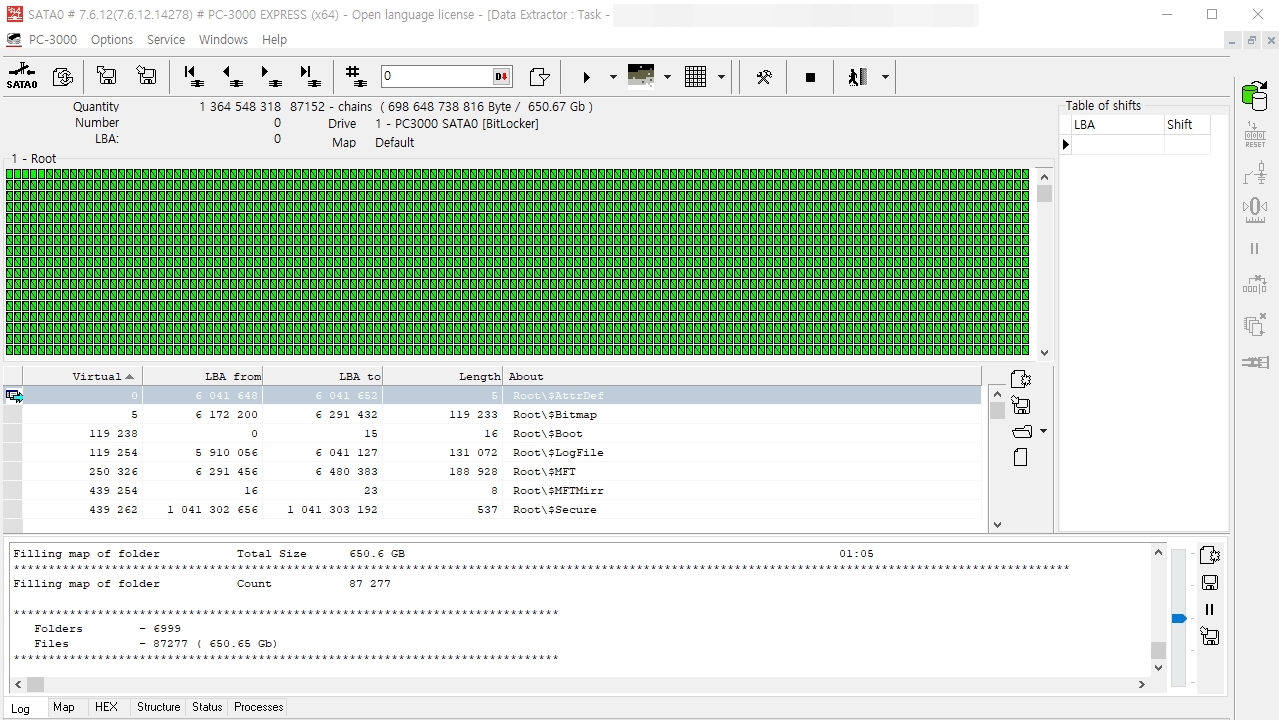Screen dimensions: 1279x720
Task: Switch to the Structure tab
Action: point(158,707)
